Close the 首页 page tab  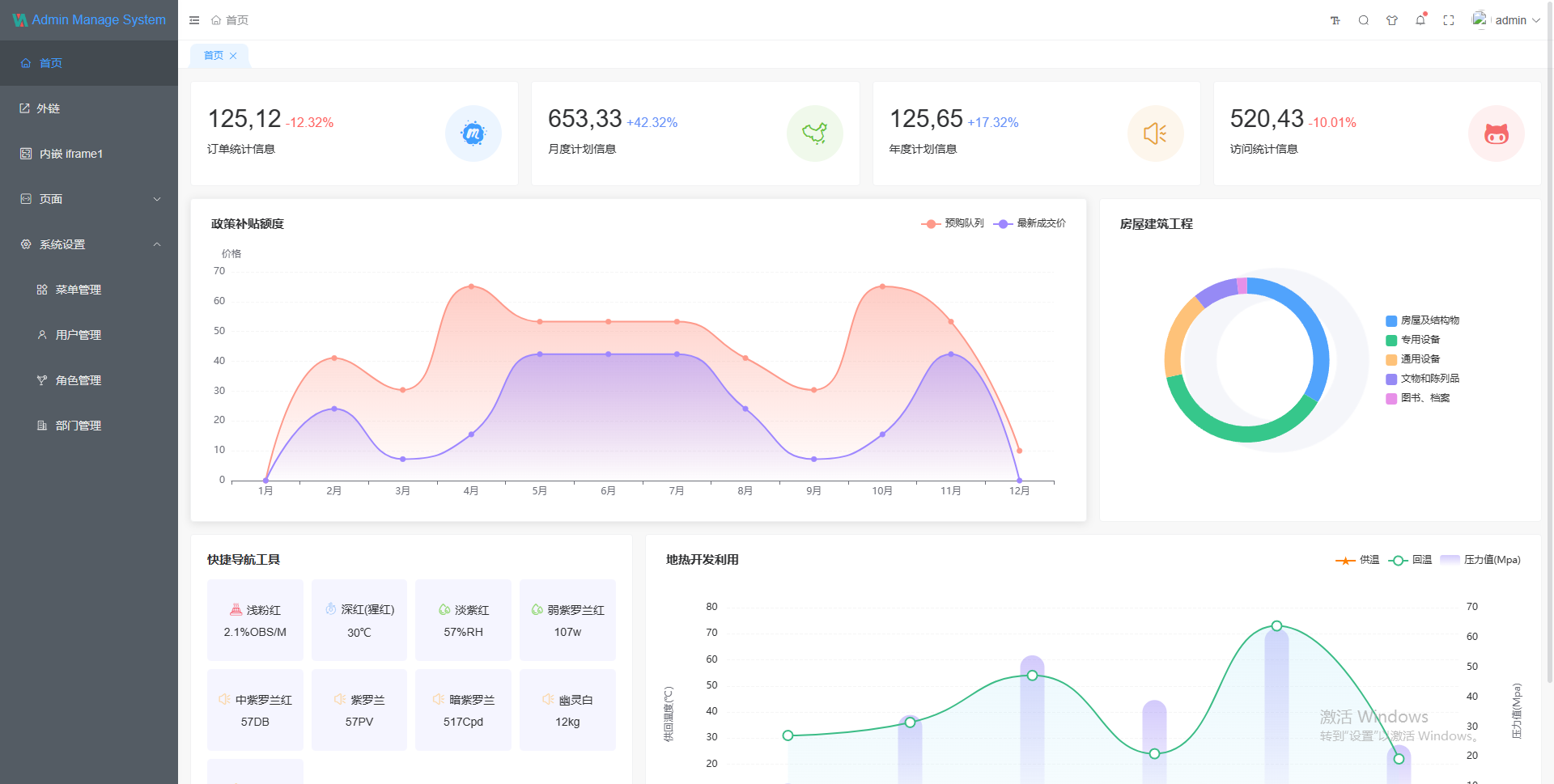click(233, 56)
